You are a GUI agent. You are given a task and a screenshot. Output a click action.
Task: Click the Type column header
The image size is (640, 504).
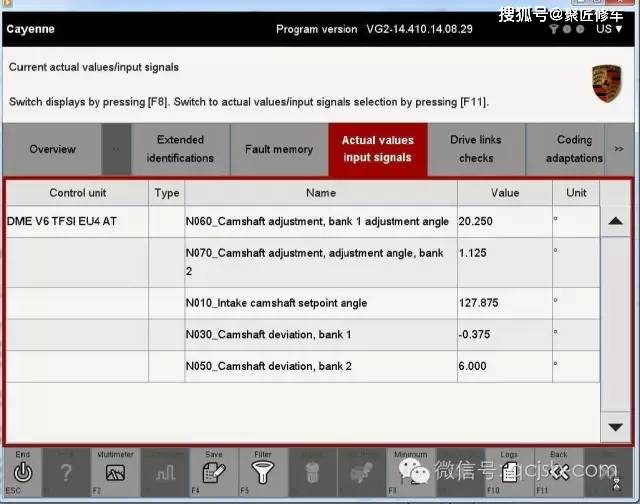pos(167,193)
